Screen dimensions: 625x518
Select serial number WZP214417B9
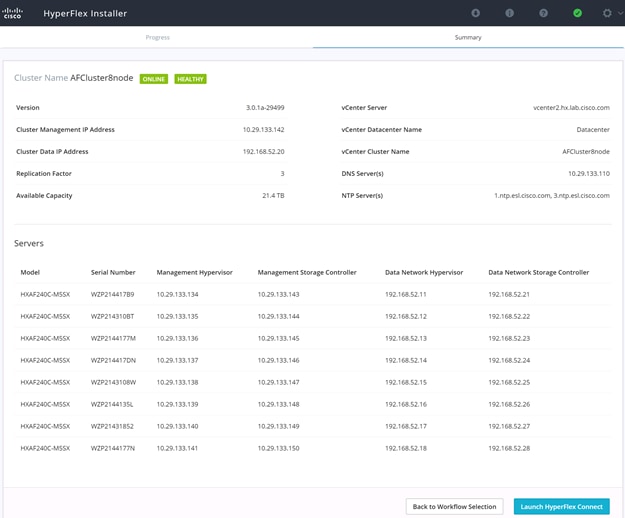[112, 294]
